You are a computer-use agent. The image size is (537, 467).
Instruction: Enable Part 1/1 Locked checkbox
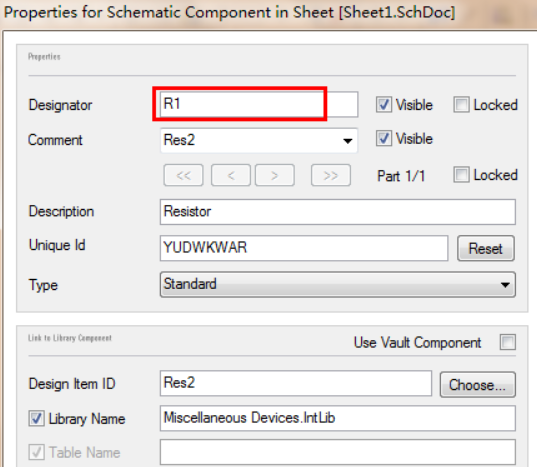461,175
